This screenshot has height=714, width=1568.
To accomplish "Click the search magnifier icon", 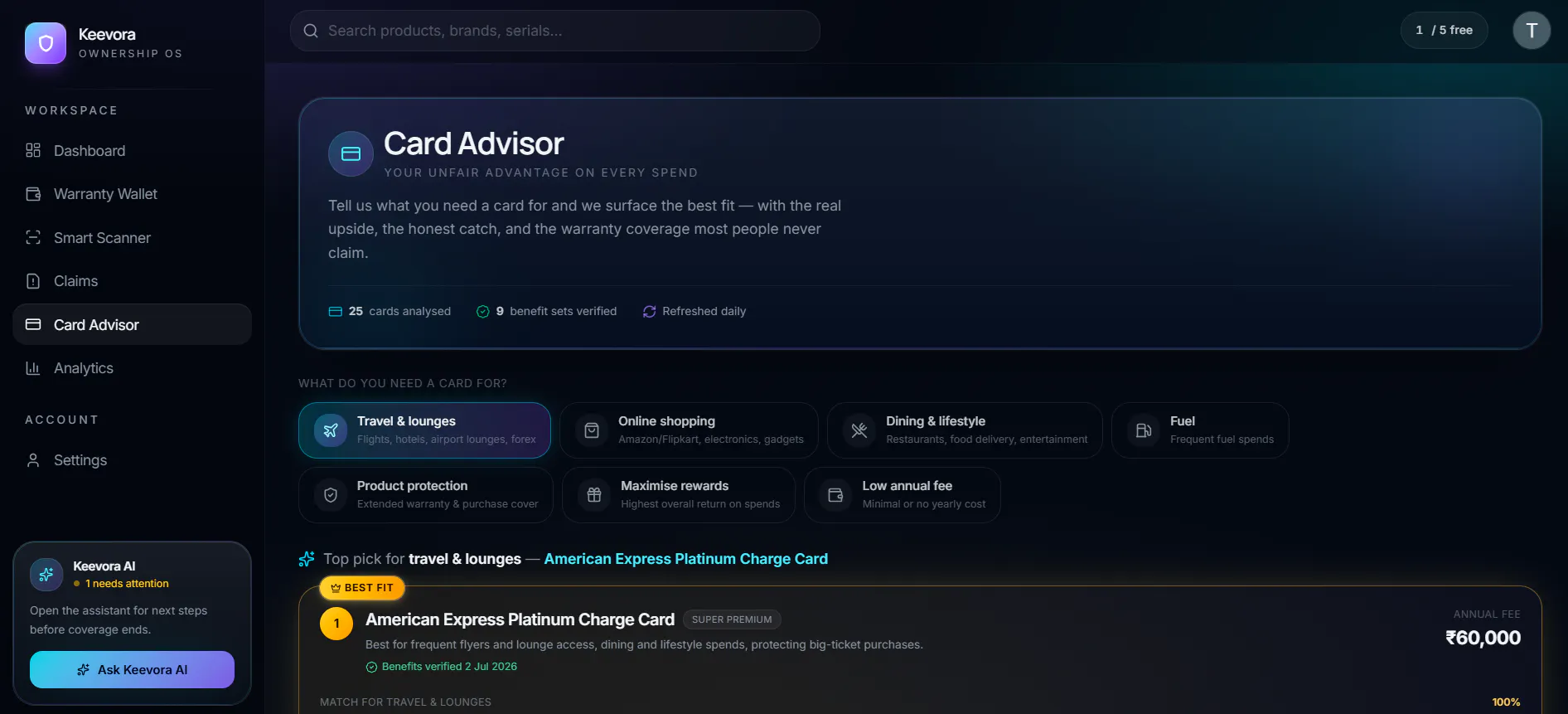I will tap(311, 31).
